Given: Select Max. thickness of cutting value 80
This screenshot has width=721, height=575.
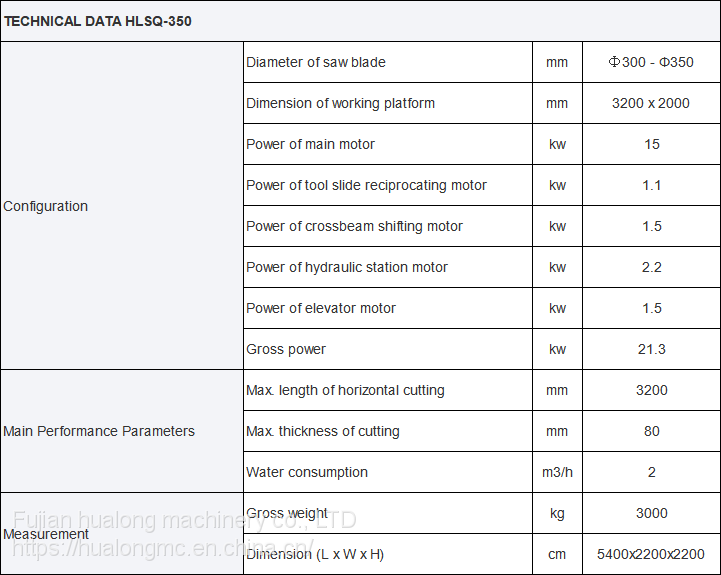Looking at the screenshot, I should 652,431.
